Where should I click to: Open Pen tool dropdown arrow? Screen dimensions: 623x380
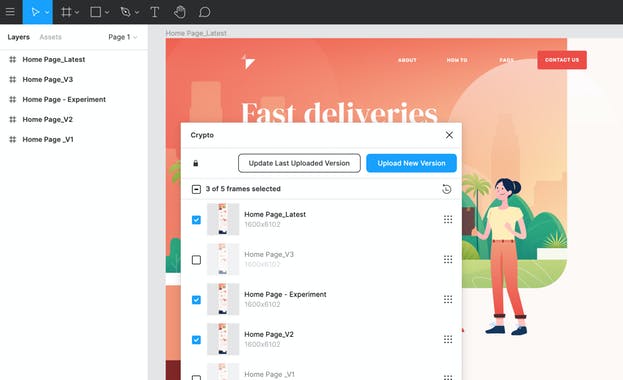click(x=137, y=12)
